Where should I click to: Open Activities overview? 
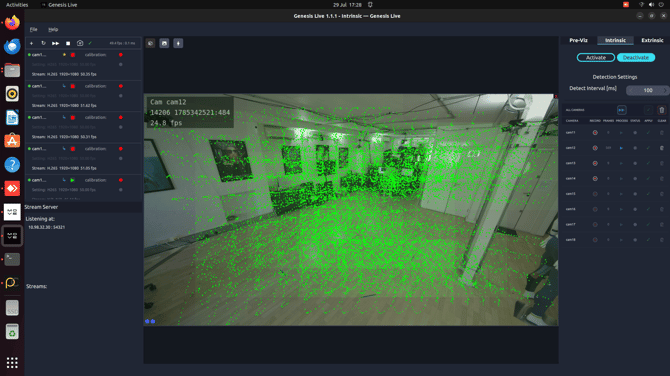click(17, 5)
